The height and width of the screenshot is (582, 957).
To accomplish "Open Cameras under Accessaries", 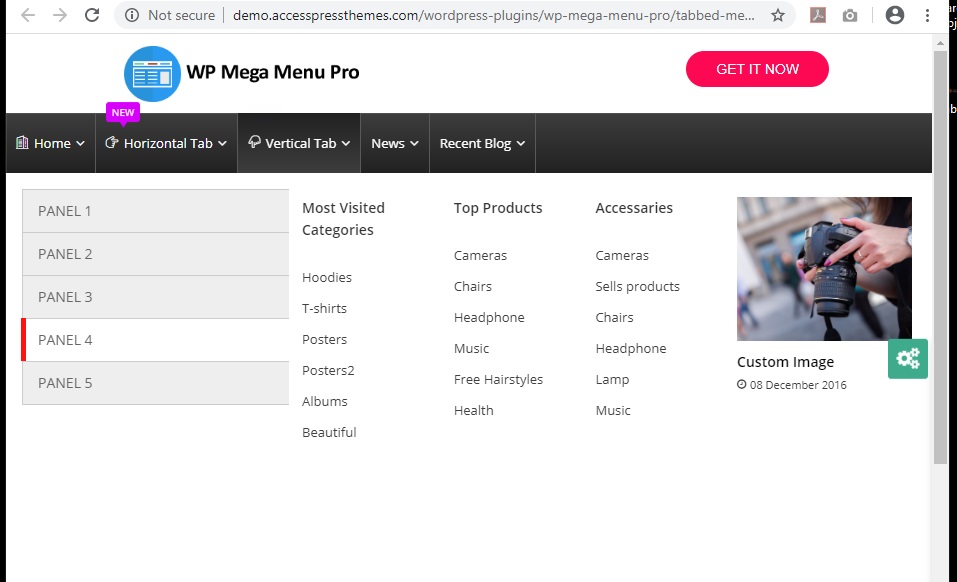I will click(x=622, y=256).
